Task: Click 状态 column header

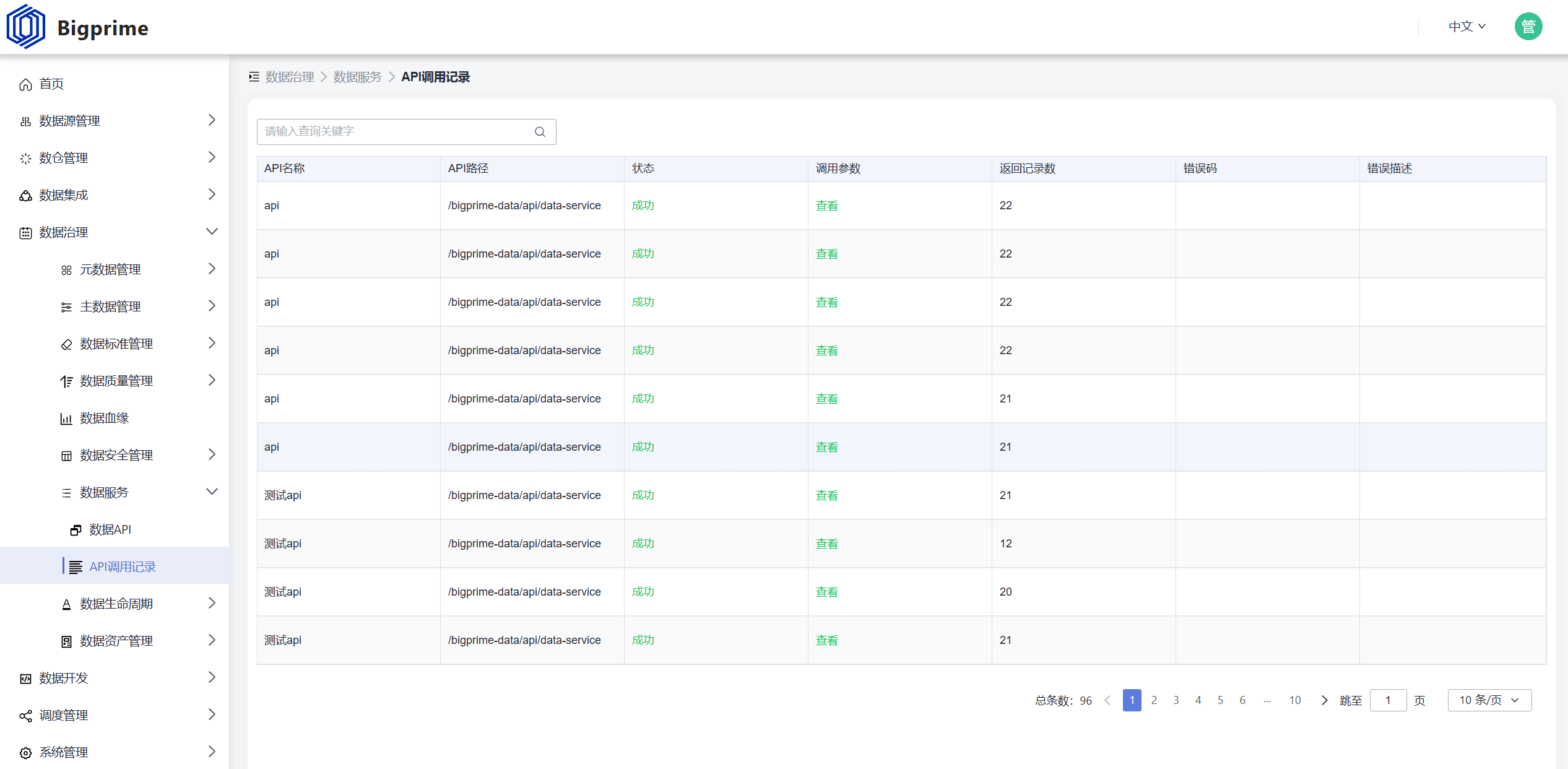Action: (x=716, y=168)
